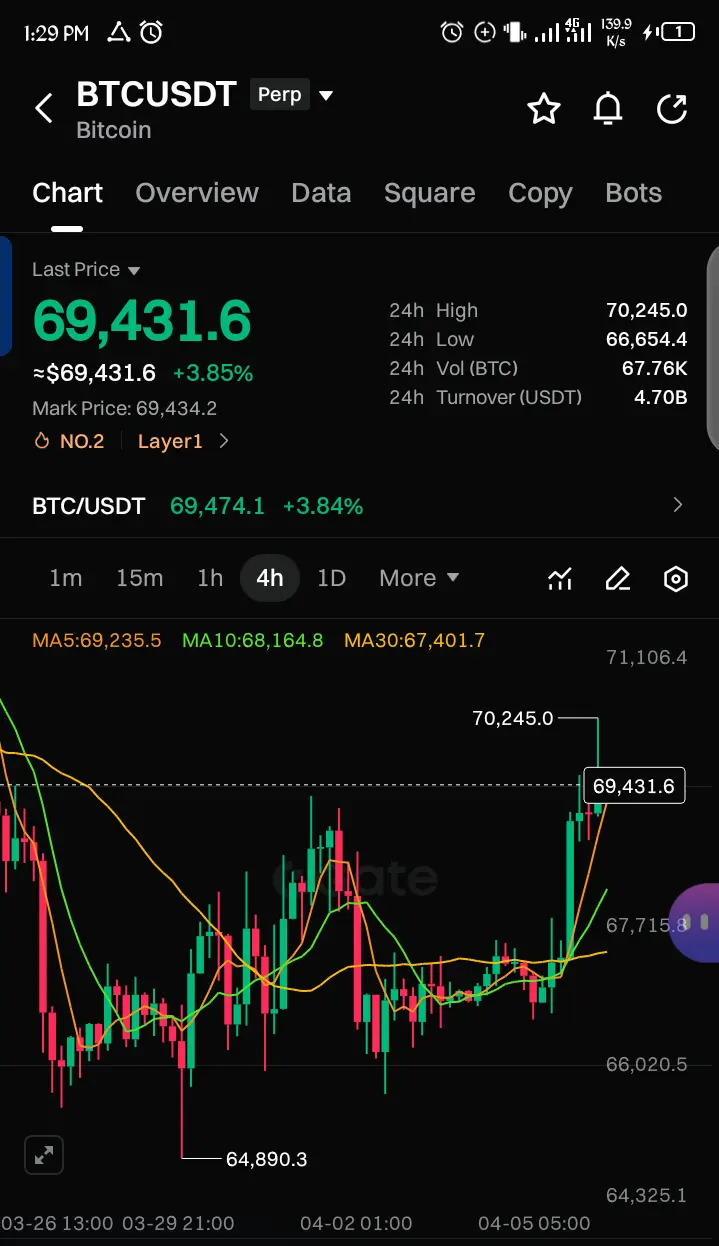
Task: Tap the 24h Low value 66,654.4
Action: pyautogui.click(x=646, y=339)
